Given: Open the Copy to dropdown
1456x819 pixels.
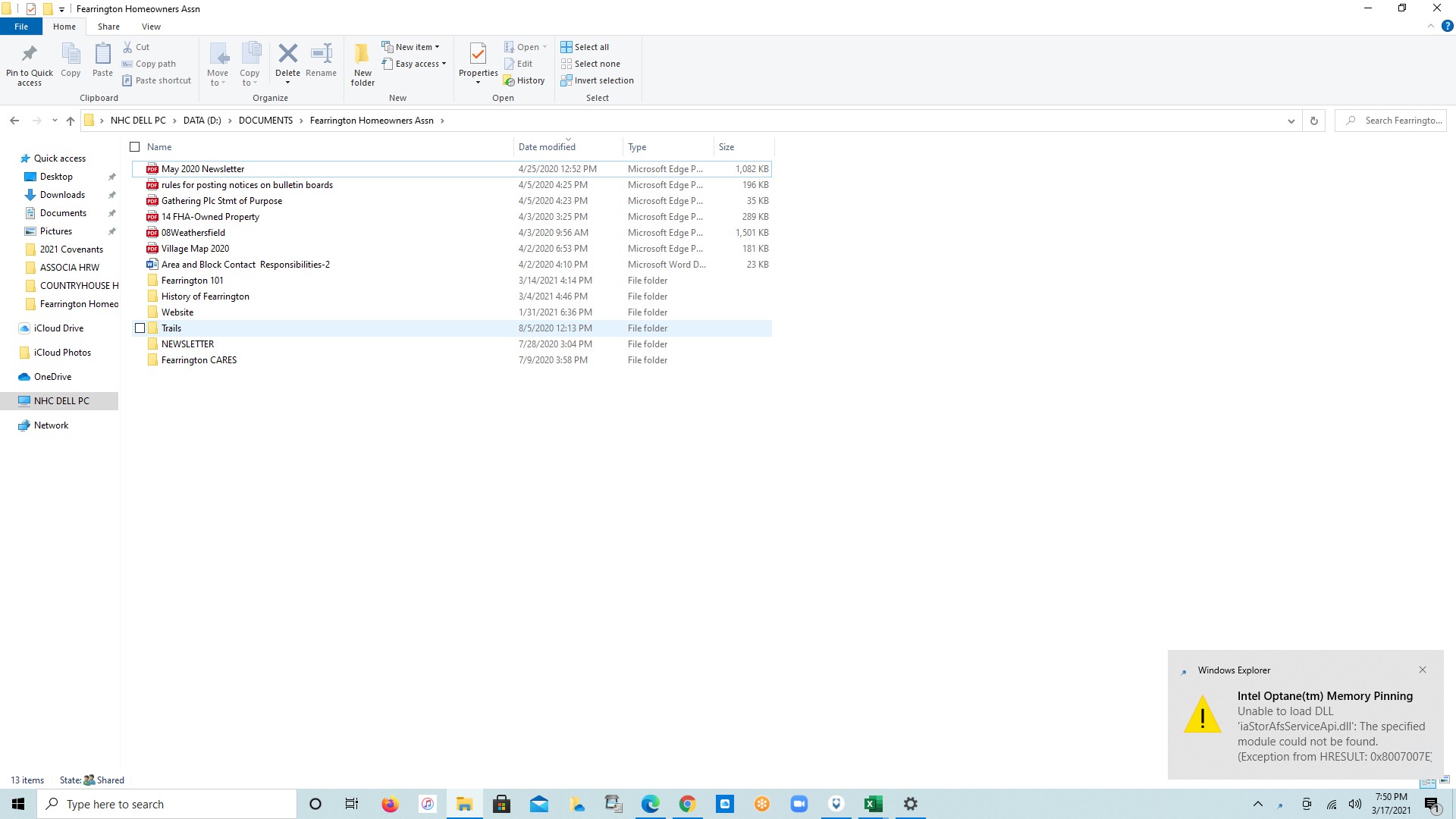Looking at the screenshot, I should pyautogui.click(x=249, y=64).
